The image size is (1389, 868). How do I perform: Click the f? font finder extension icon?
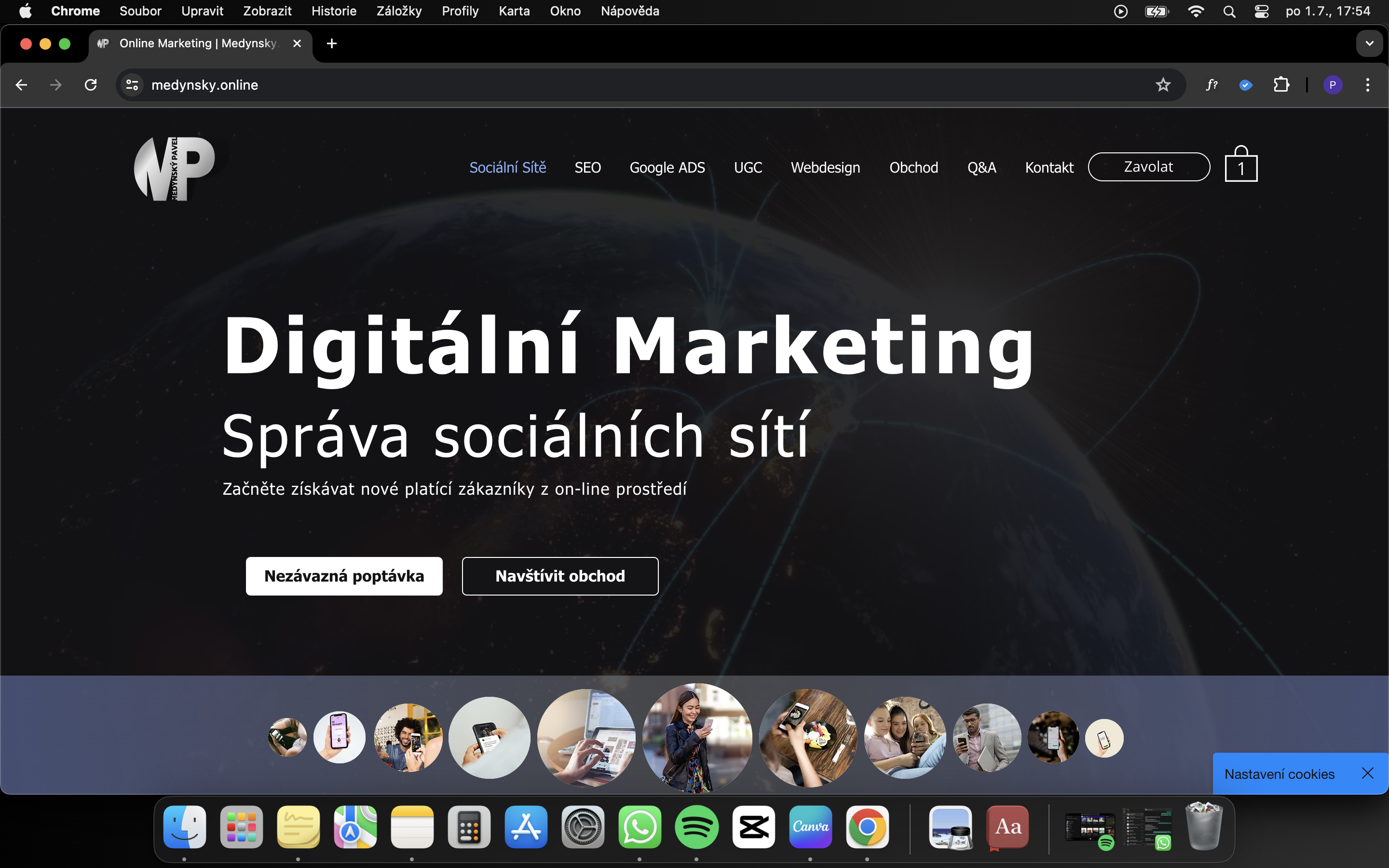[1212, 85]
